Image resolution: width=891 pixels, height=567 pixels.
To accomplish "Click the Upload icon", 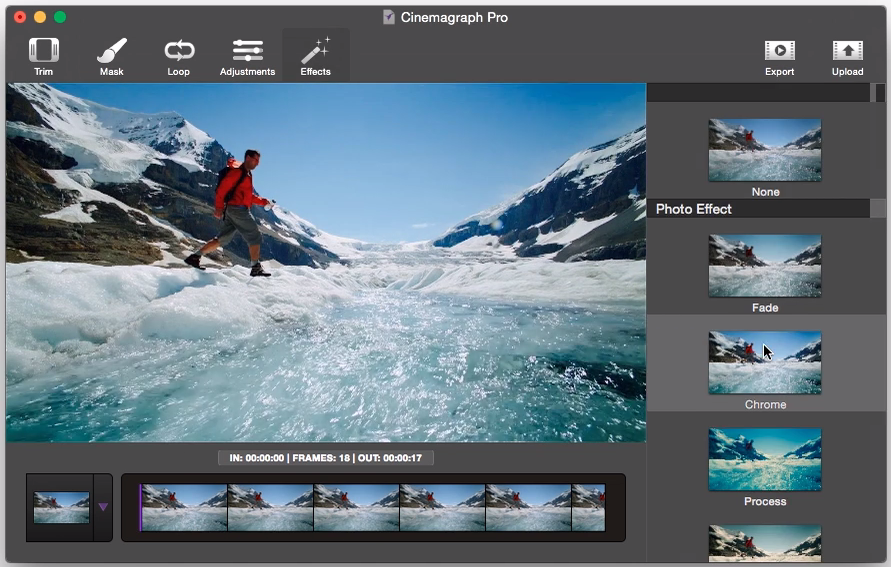I will pyautogui.click(x=847, y=56).
